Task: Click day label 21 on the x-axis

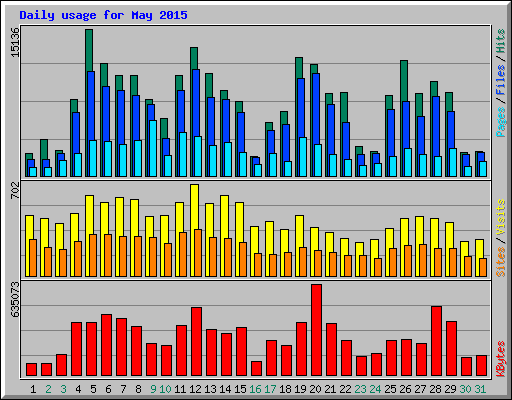Action: [x=330, y=389]
